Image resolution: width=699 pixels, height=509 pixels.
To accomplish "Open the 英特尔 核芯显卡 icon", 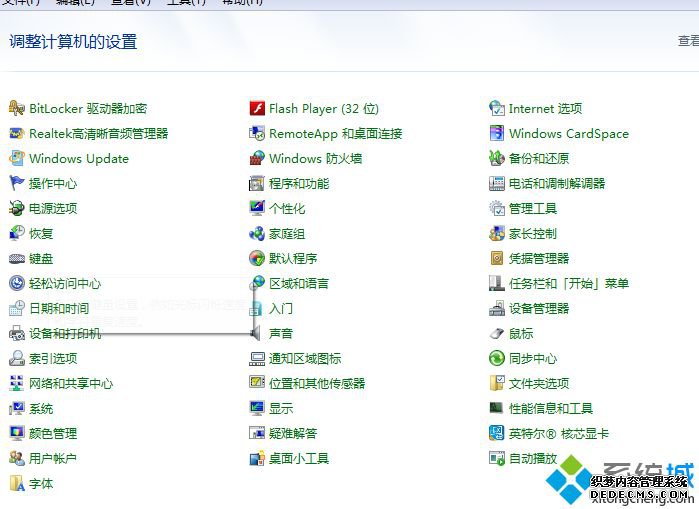I will 497,433.
